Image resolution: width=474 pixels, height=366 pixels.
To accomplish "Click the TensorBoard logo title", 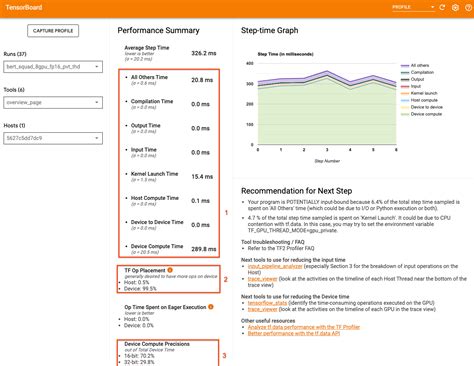I will click(24, 7).
